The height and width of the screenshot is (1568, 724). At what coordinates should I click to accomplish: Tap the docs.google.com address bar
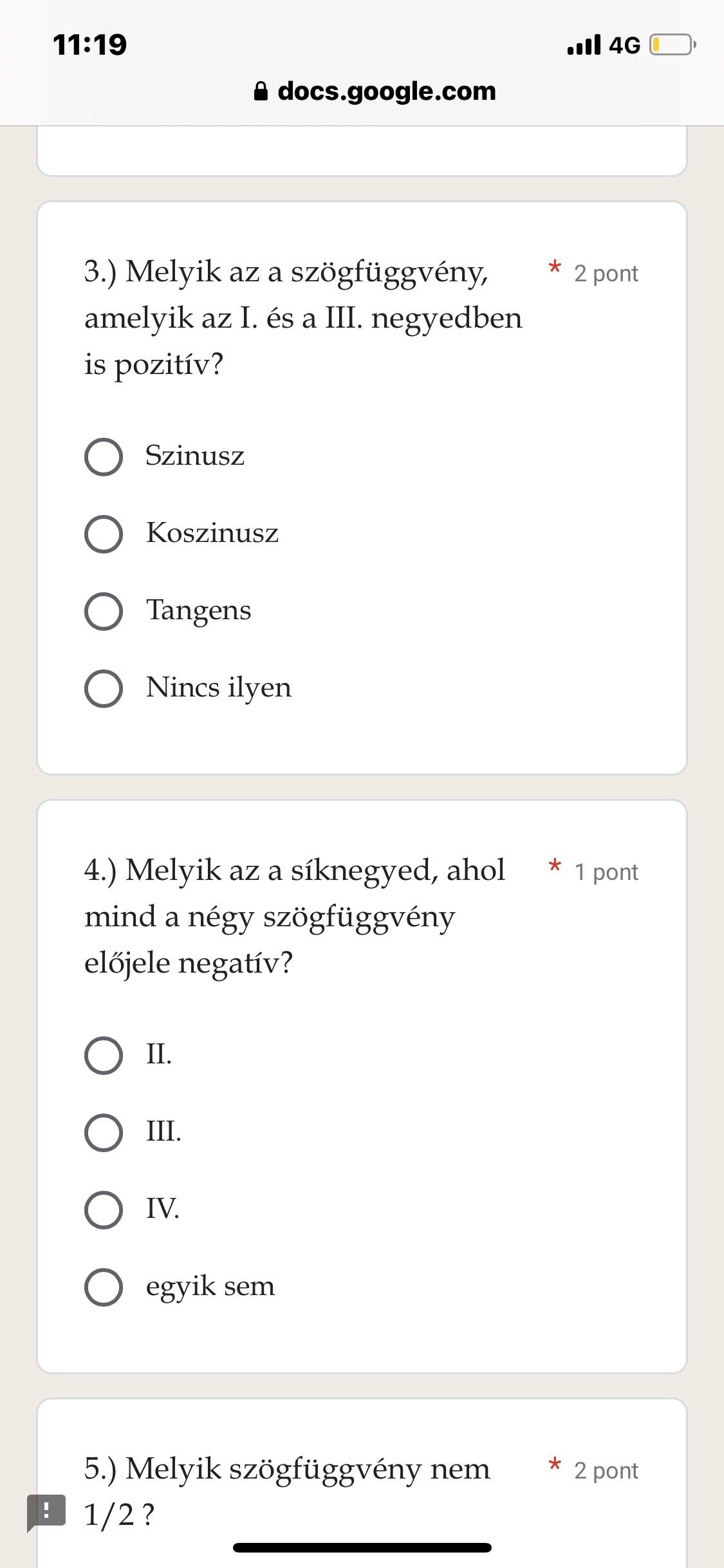tap(375, 91)
